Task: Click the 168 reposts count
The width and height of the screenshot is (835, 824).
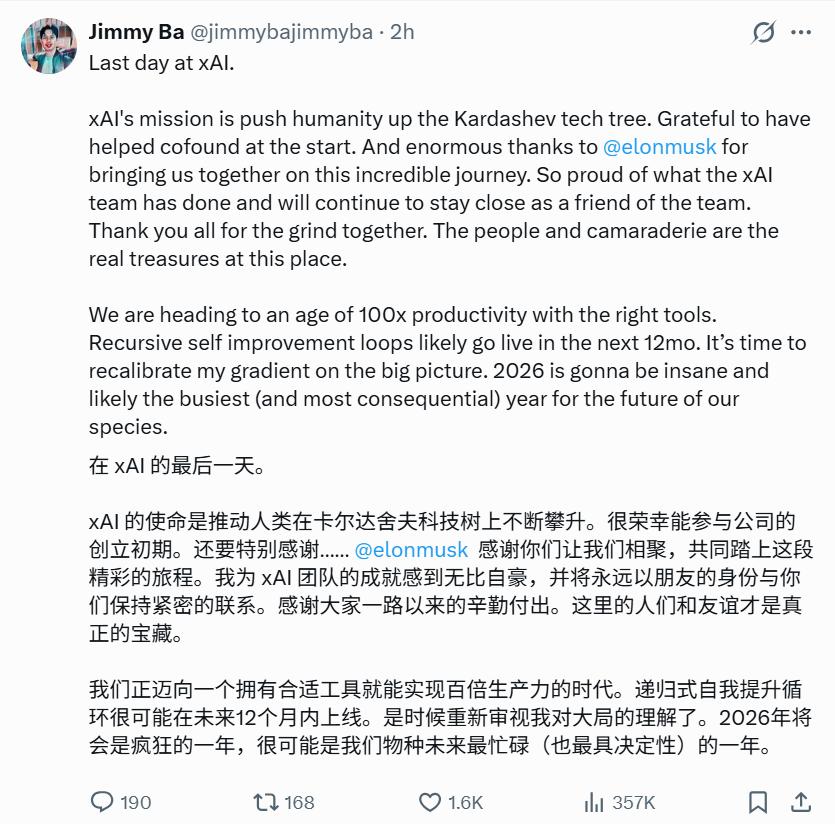Action: pos(299,802)
